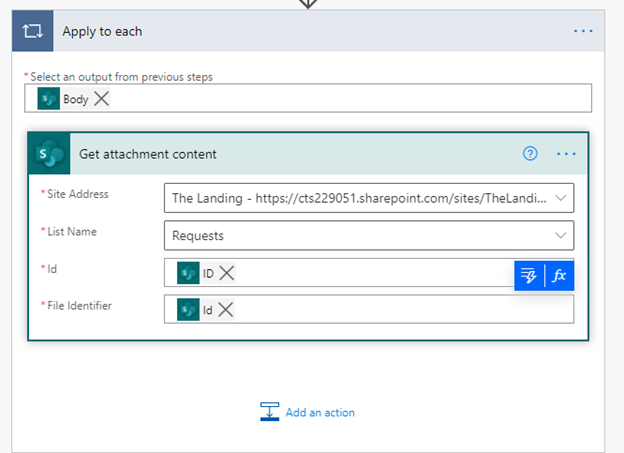Click the ID token in Id field
The height and width of the screenshot is (453, 624).
[x=208, y=273]
